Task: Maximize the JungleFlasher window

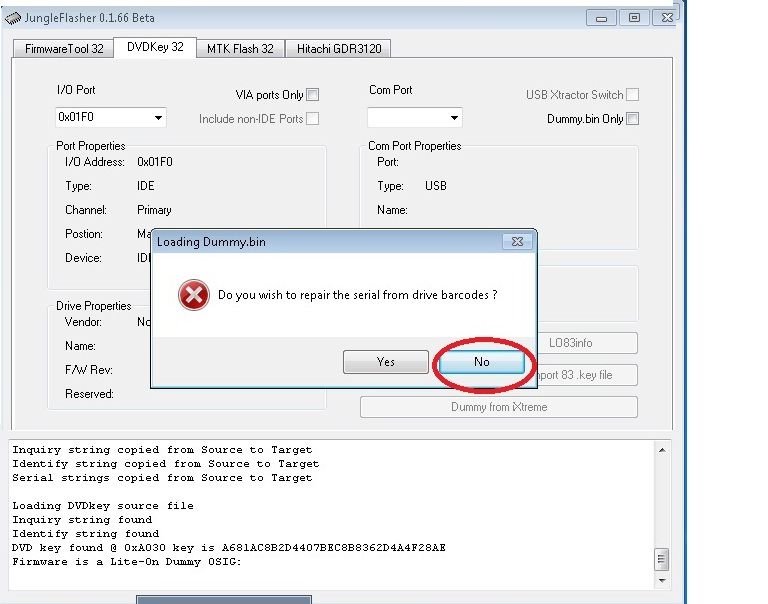Action: pos(633,18)
